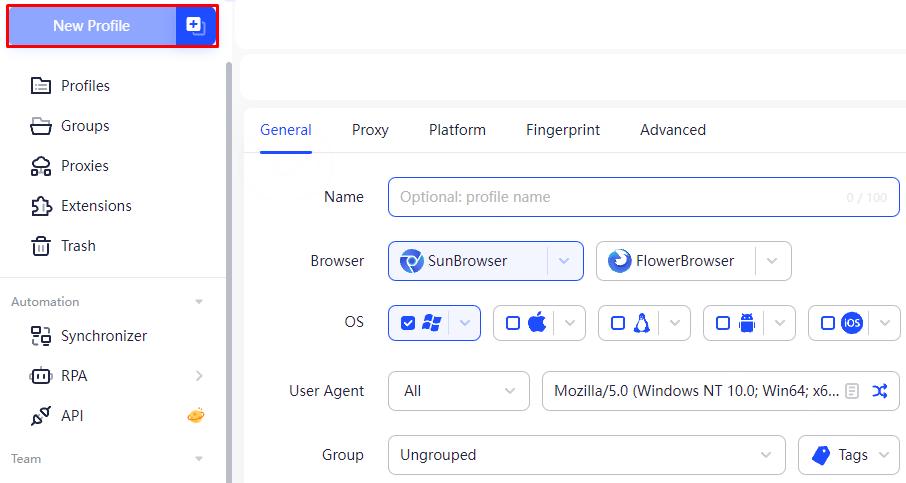The width and height of the screenshot is (906, 483).
Task: Open the Group dropdown showing Ungrouped
Action: 586,455
